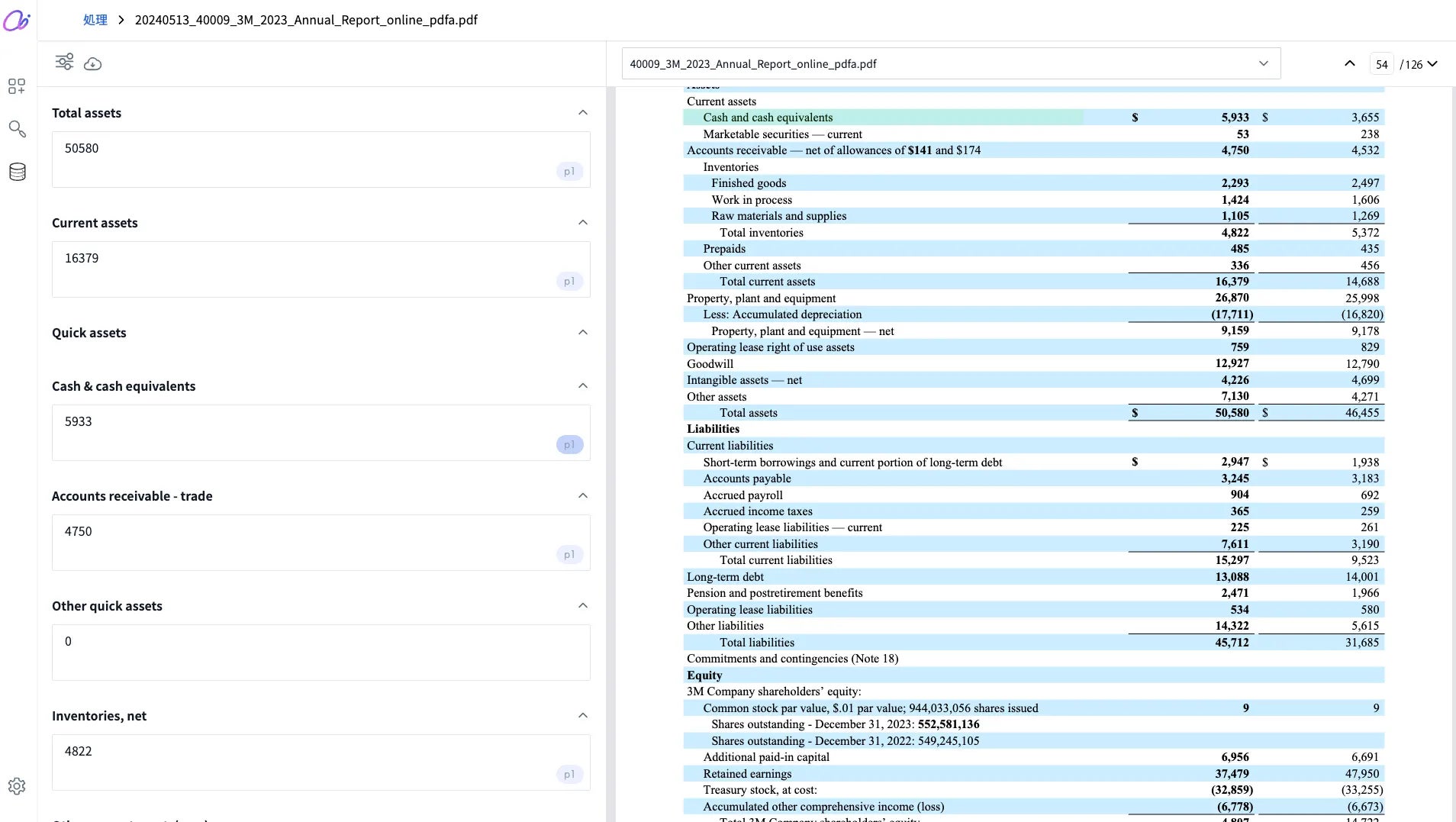Viewport: 1456px width, 822px height.
Task: Click the page number field 54
Action: (1381, 65)
